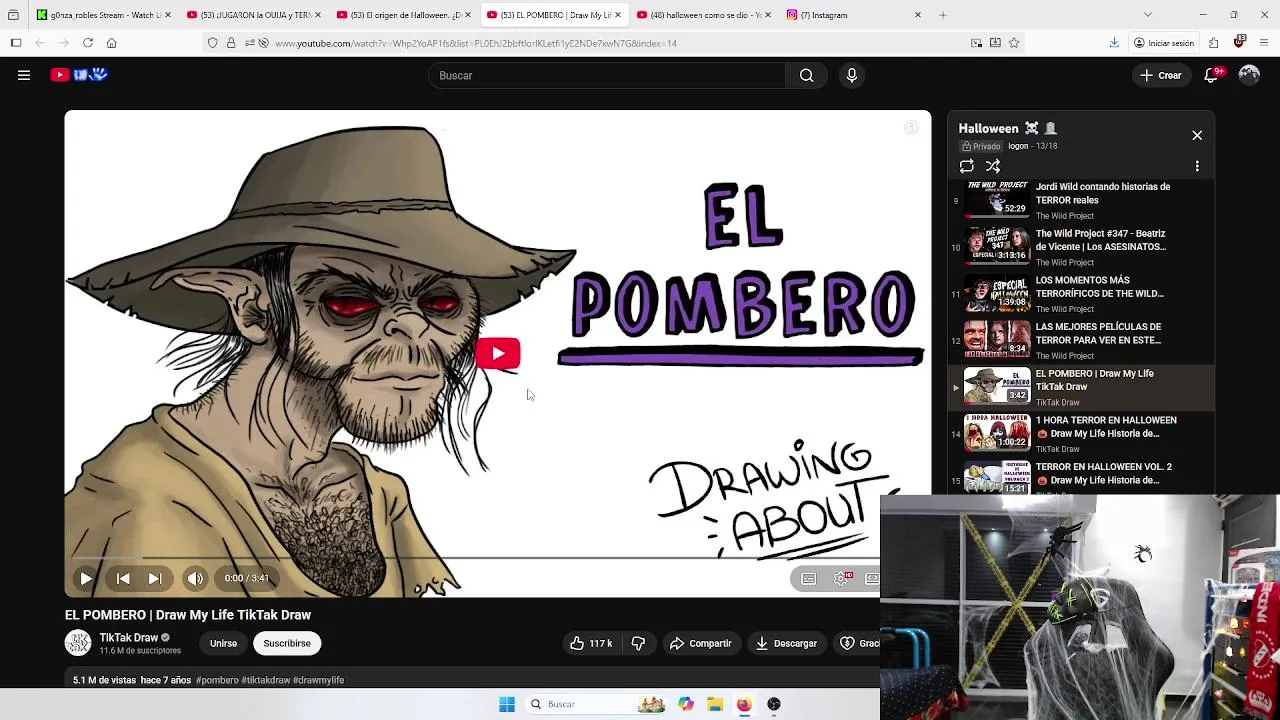The height and width of the screenshot is (720, 1280).
Task: Open the browser sidebar toggle
Action: (16, 43)
